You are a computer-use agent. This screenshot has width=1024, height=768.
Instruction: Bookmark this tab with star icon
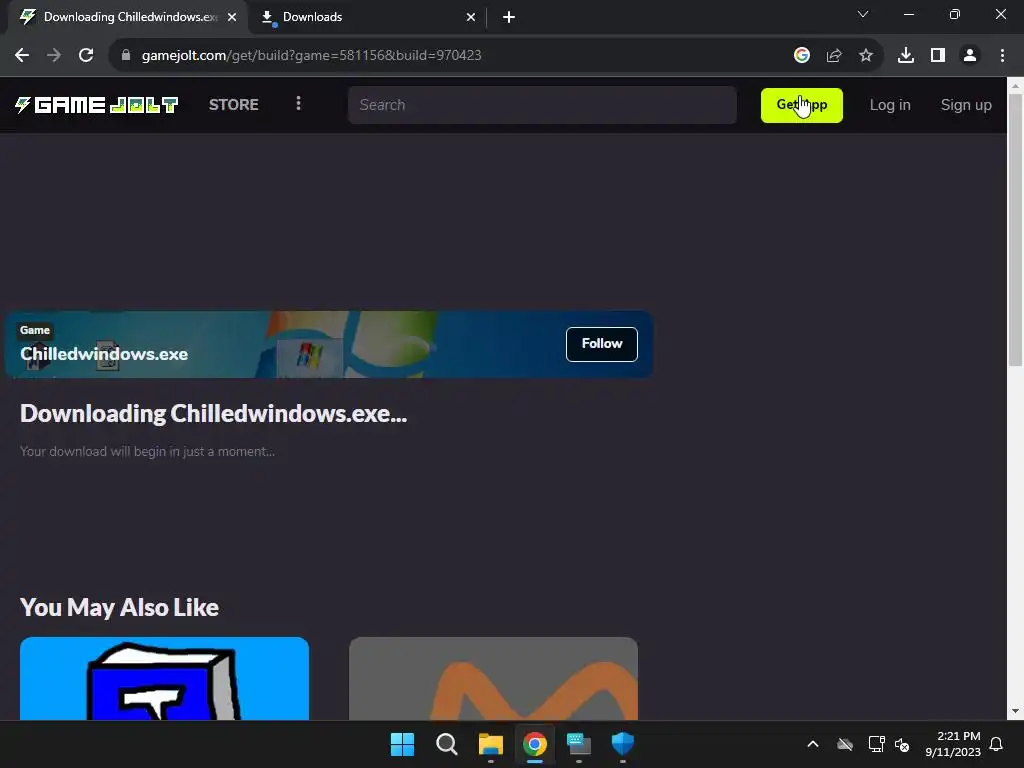[866, 56]
